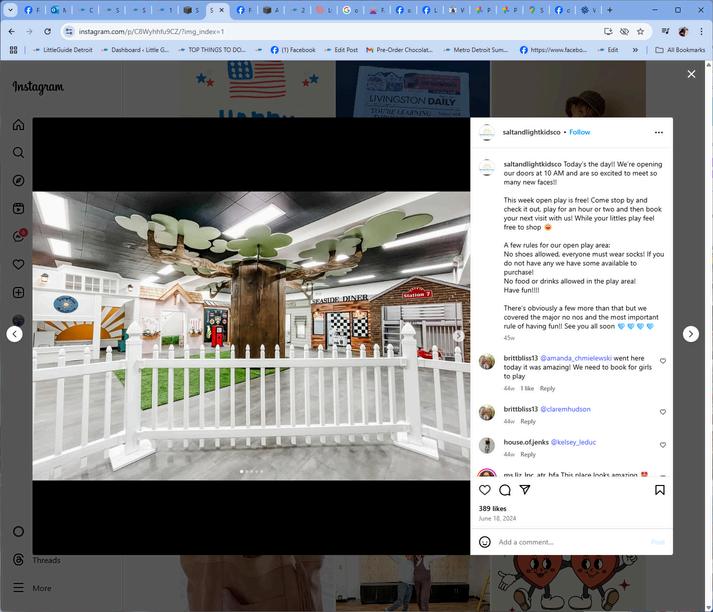Screen dimensions: 713x612
Task: Click the site information icon in address bar
Action: pos(69,31)
